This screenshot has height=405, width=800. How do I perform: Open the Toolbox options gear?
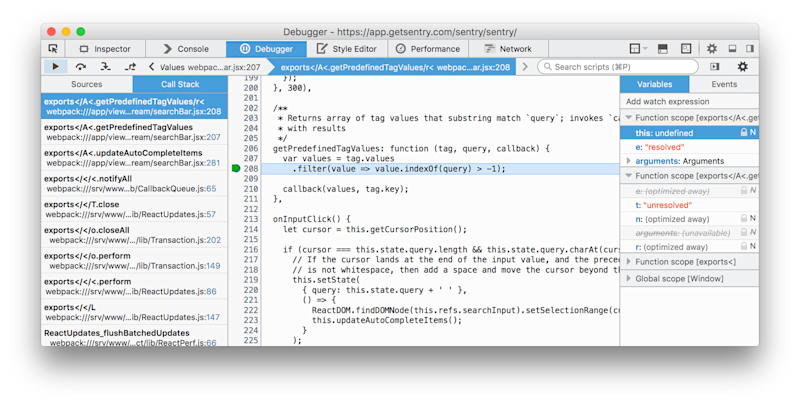(x=711, y=48)
